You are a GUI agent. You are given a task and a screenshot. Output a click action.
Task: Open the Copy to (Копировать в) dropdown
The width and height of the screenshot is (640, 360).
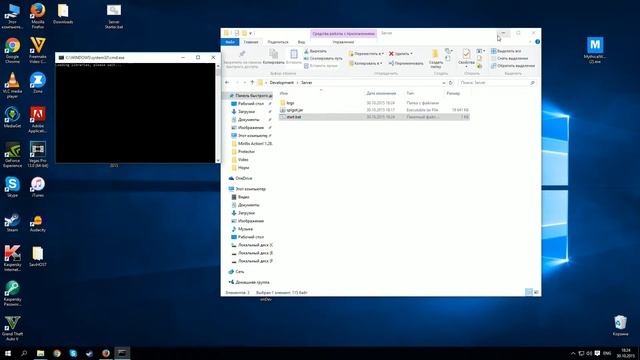365,63
